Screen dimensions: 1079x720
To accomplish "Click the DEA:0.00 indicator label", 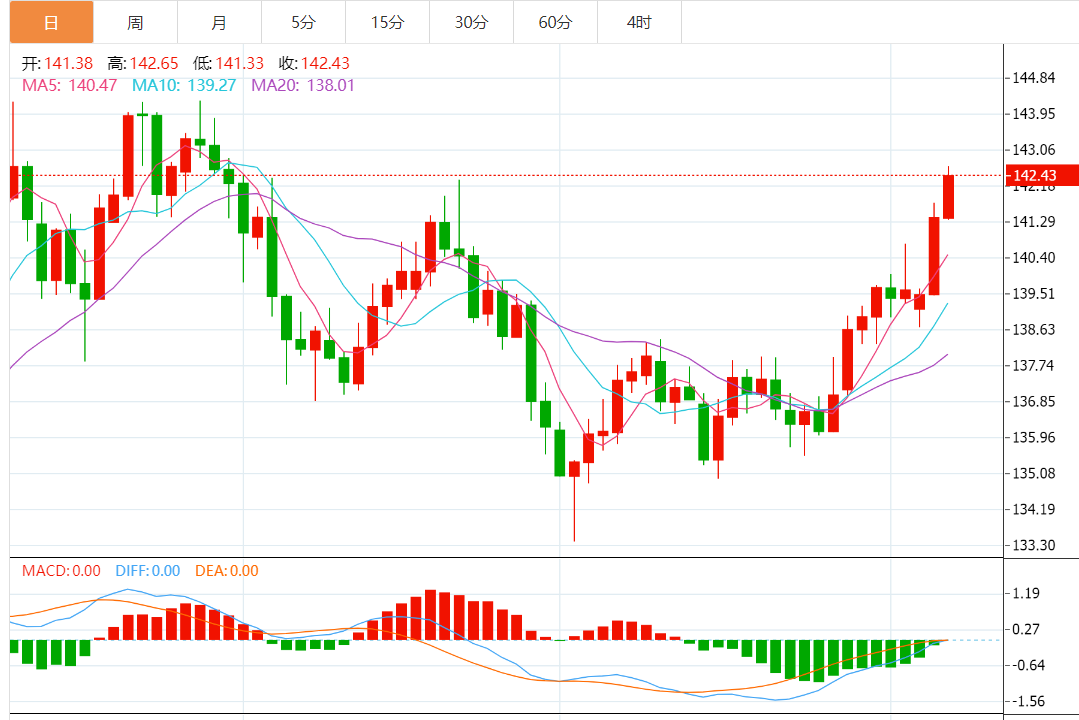I will (227, 571).
